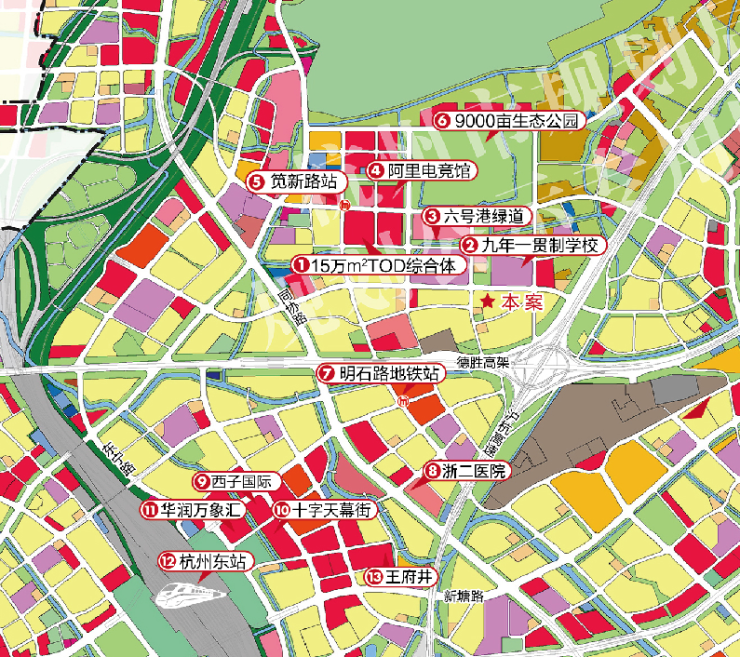Click the metro icon below 明石路地铁站

coord(404,402)
